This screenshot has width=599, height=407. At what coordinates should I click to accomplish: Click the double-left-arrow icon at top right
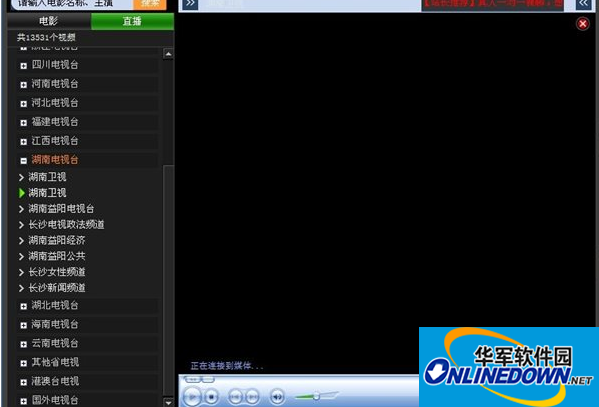(583, 4)
